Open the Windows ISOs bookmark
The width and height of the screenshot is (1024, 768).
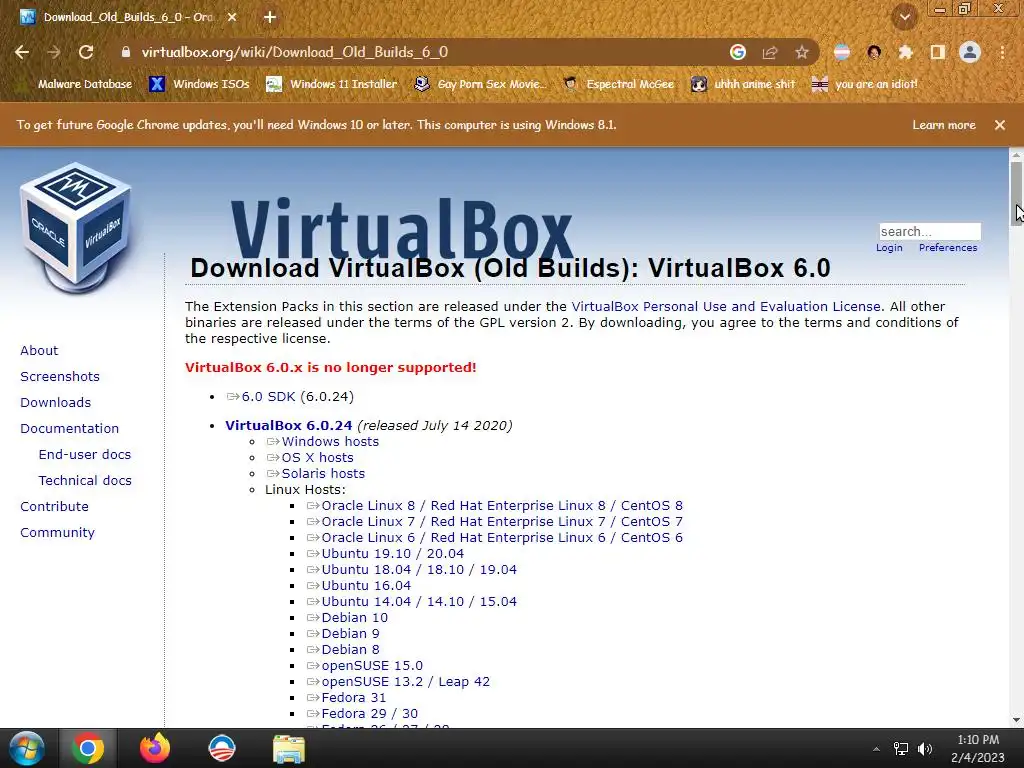point(199,84)
